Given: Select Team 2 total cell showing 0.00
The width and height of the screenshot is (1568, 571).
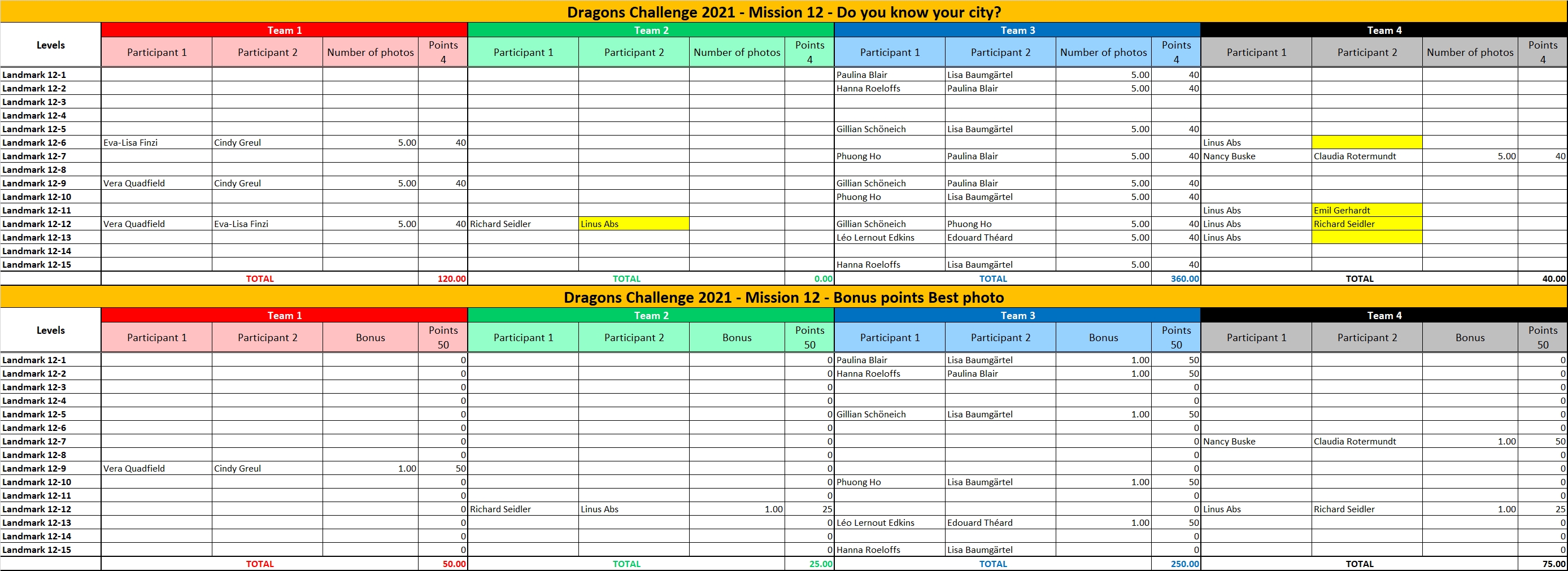Looking at the screenshot, I should click(809, 278).
